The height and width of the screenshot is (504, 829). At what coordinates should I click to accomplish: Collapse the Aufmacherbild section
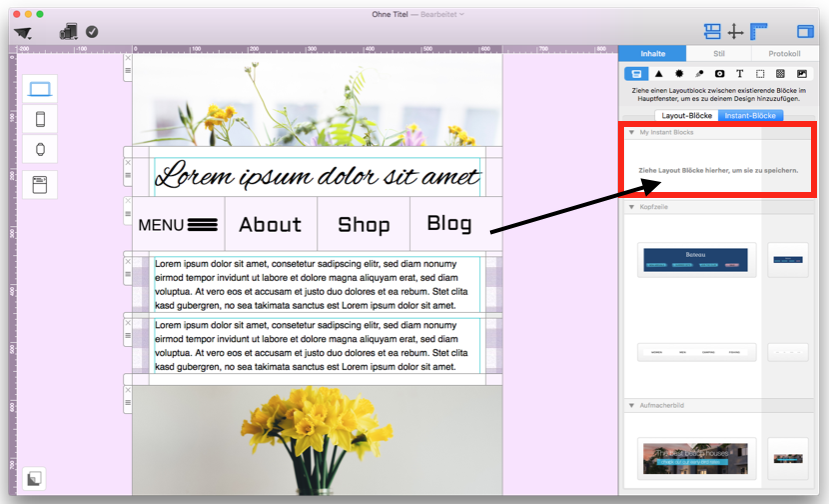(x=631, y=405)
